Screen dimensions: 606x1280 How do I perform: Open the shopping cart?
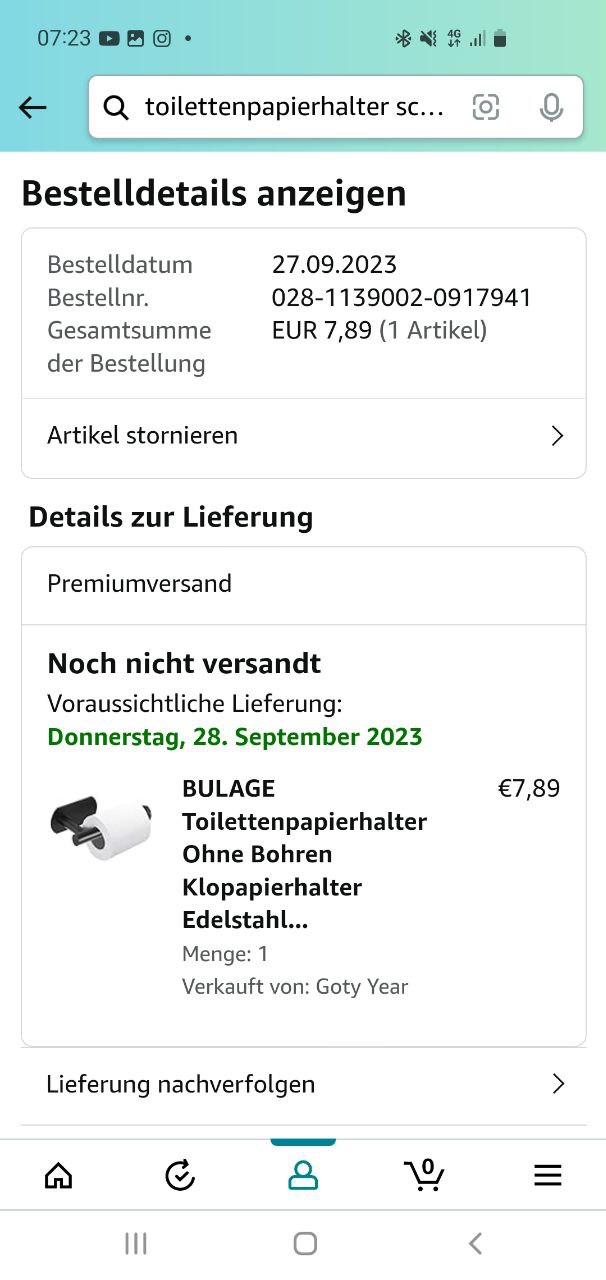pyautogui.click(x=425, y=1175)
